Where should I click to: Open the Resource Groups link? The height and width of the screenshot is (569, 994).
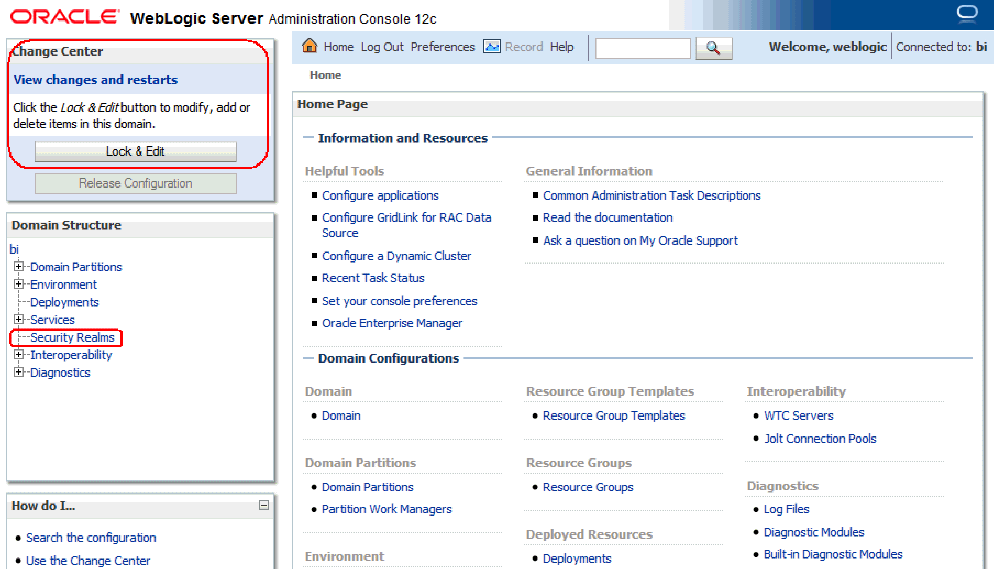pyautogui.click(x=588, y=487)
